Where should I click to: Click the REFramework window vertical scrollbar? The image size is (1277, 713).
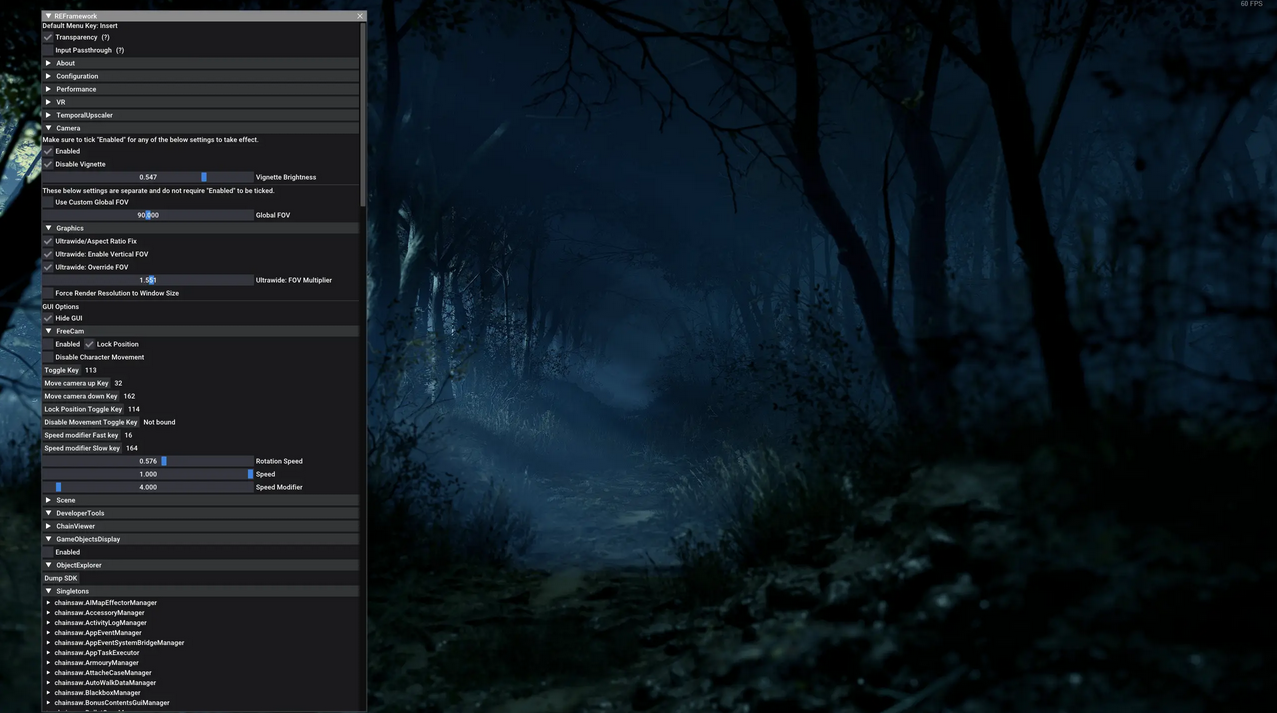pos(363,114)
